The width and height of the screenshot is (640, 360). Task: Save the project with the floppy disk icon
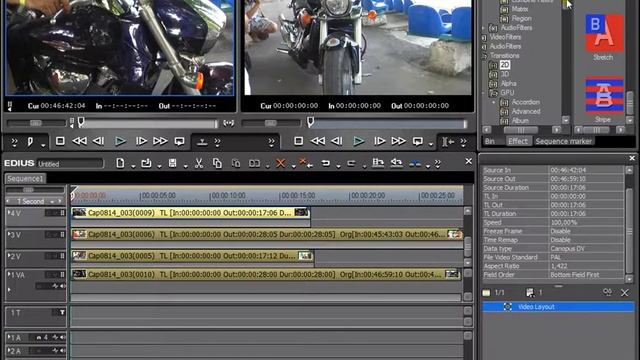point(173,163)
